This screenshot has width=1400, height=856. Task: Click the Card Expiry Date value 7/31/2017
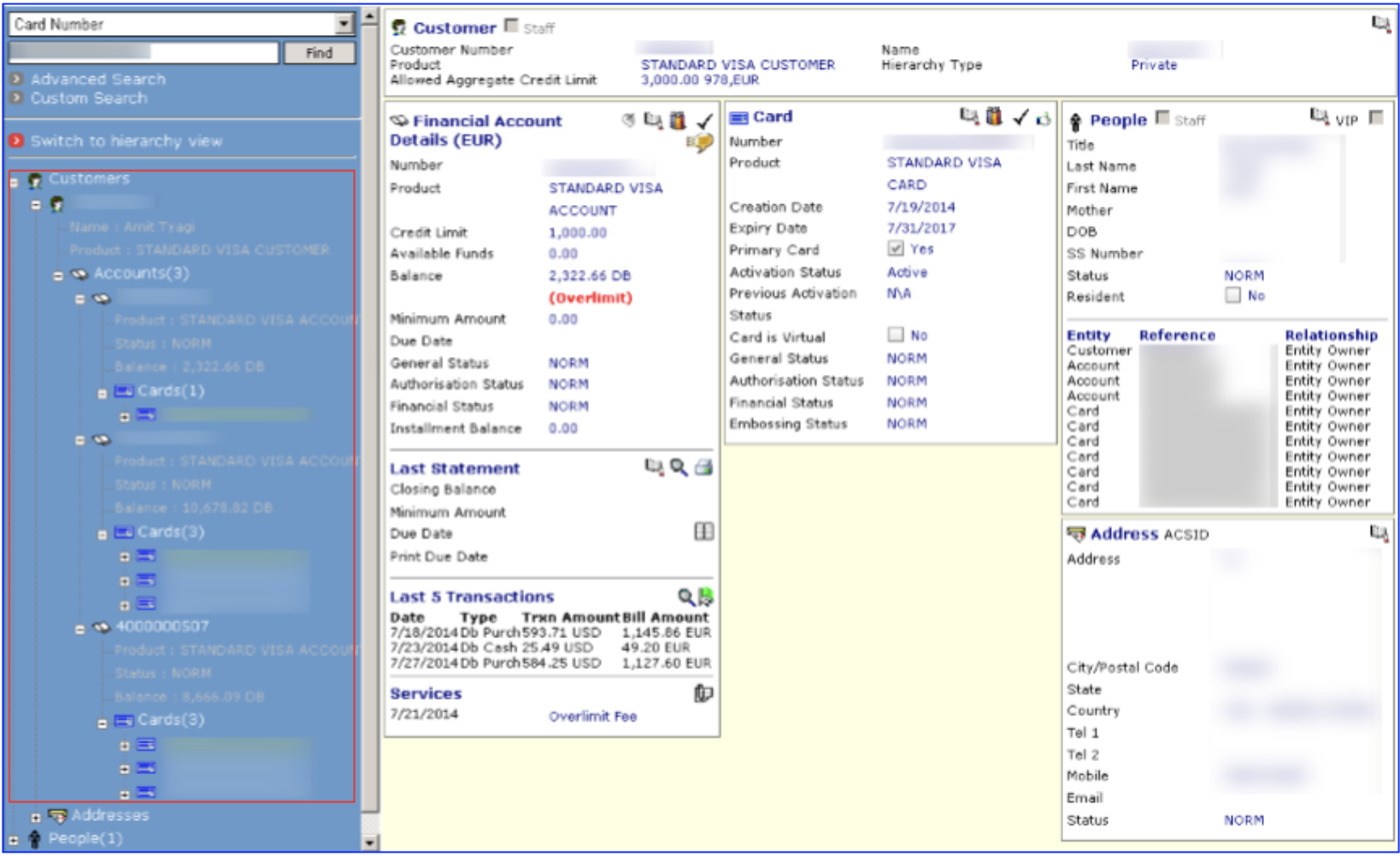(921, 228)
